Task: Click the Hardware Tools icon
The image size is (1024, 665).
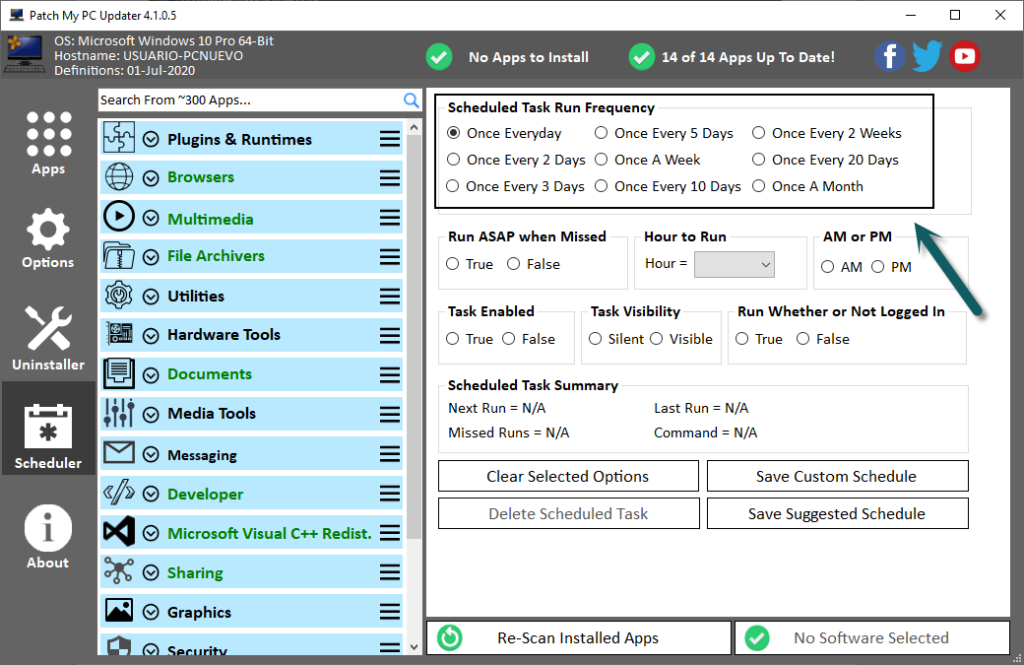Action: [x=120, y=334]
